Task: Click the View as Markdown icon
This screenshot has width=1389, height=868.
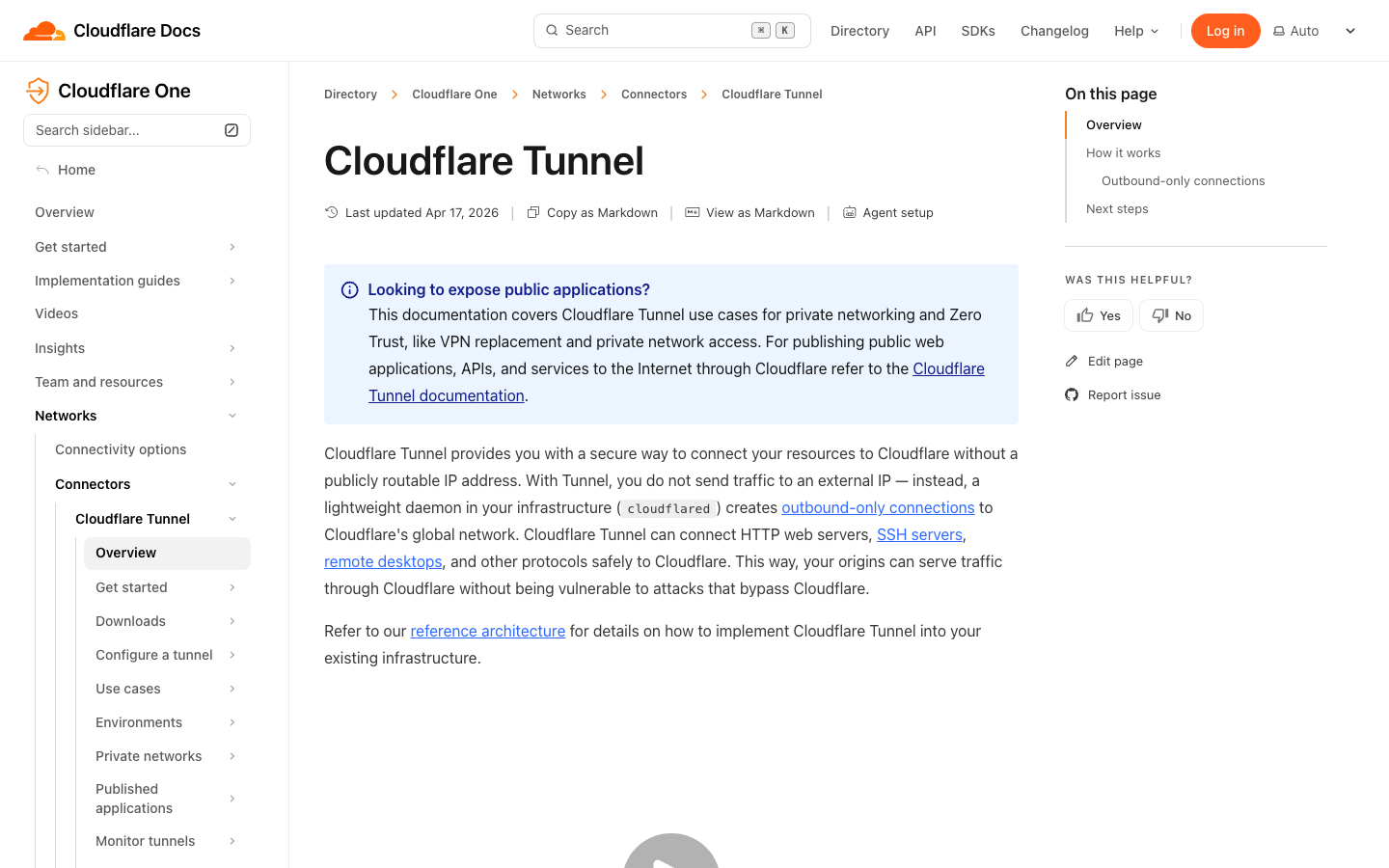Action: (x=693, y=212)
